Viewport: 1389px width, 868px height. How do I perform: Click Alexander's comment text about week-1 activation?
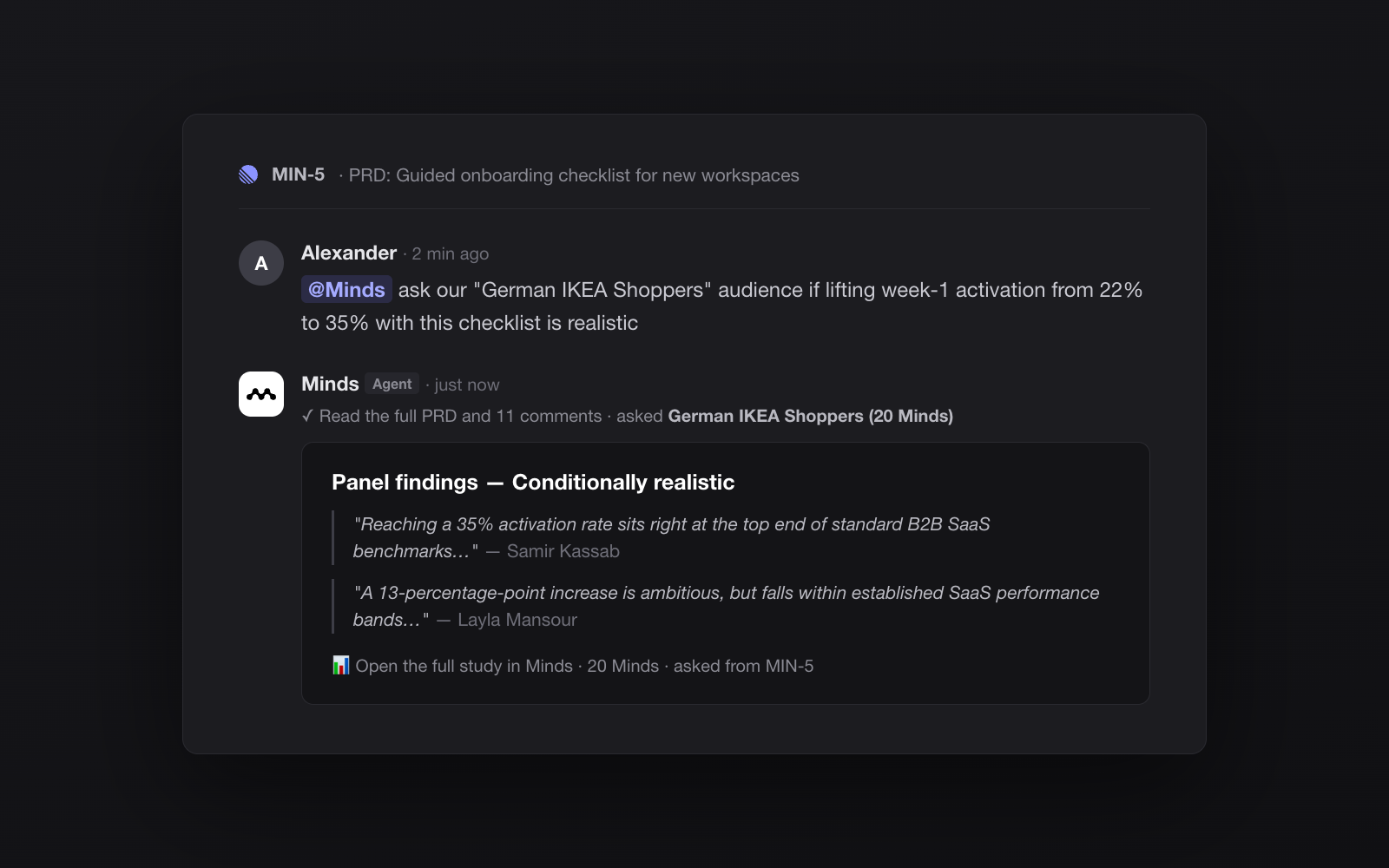(721, 306)
